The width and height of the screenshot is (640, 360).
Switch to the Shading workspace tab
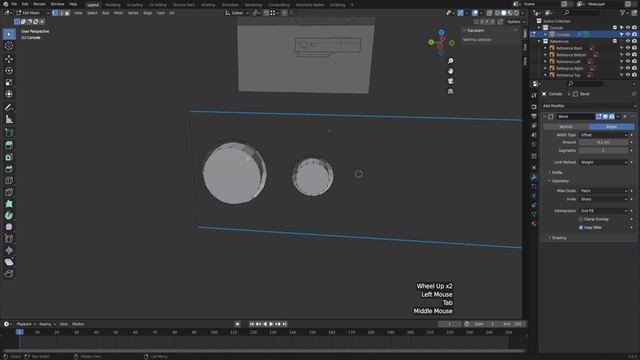click(x=208, y=5)
